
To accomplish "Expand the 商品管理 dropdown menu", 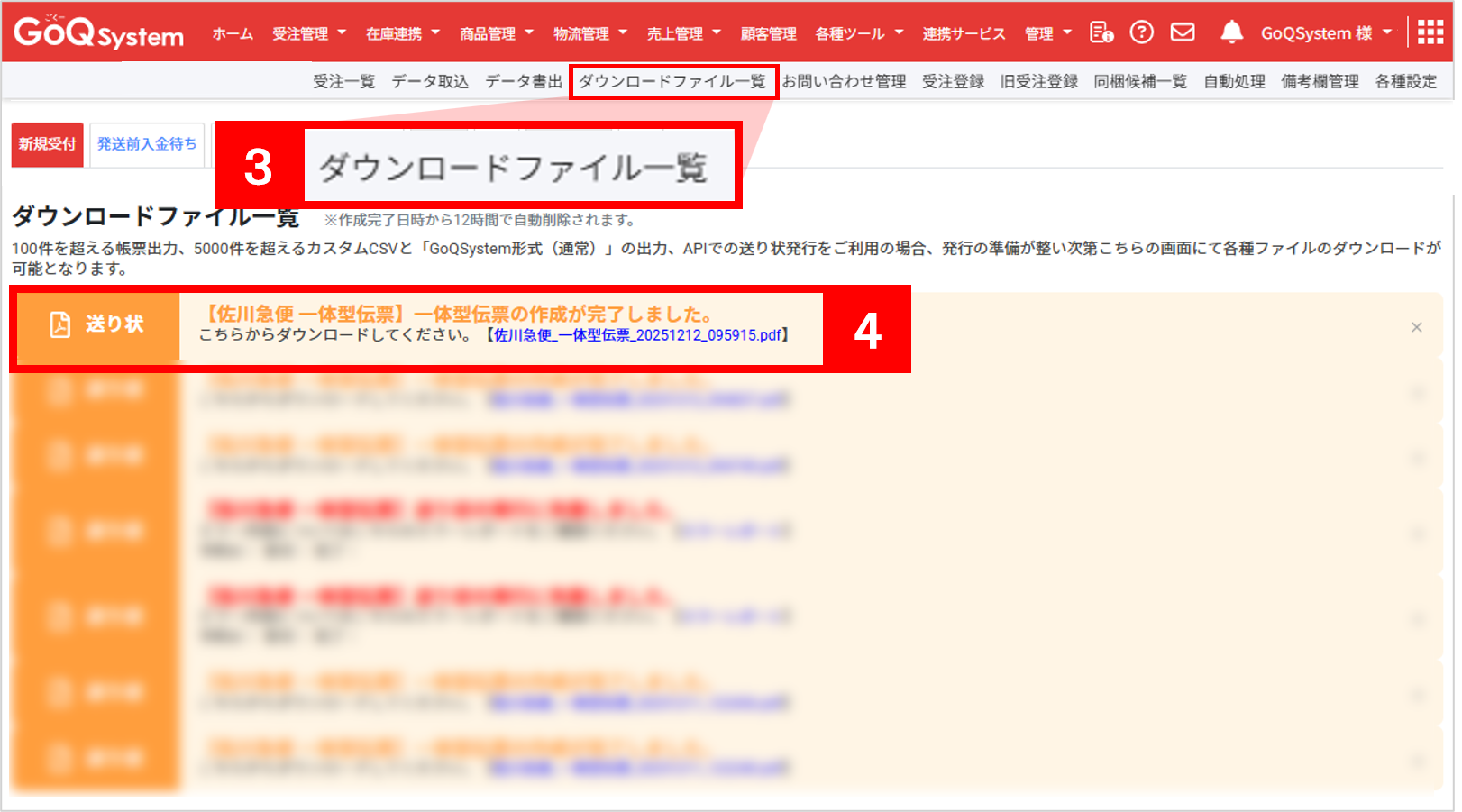I will [497, 33].
